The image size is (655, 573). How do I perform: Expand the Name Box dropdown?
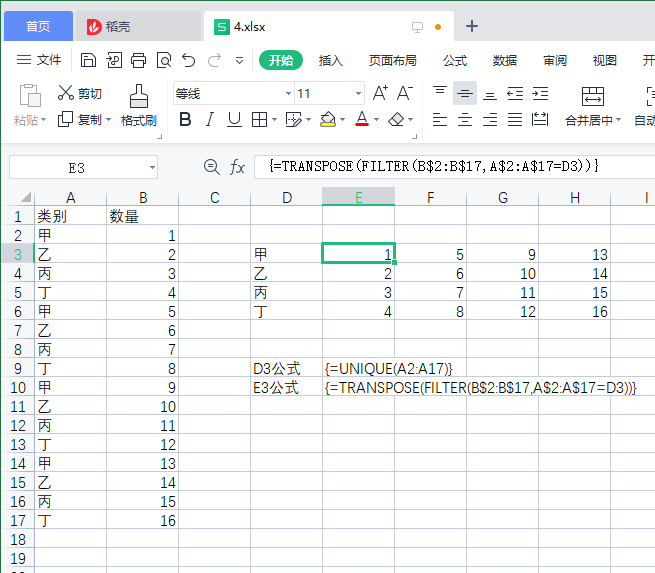pos(152,167)
